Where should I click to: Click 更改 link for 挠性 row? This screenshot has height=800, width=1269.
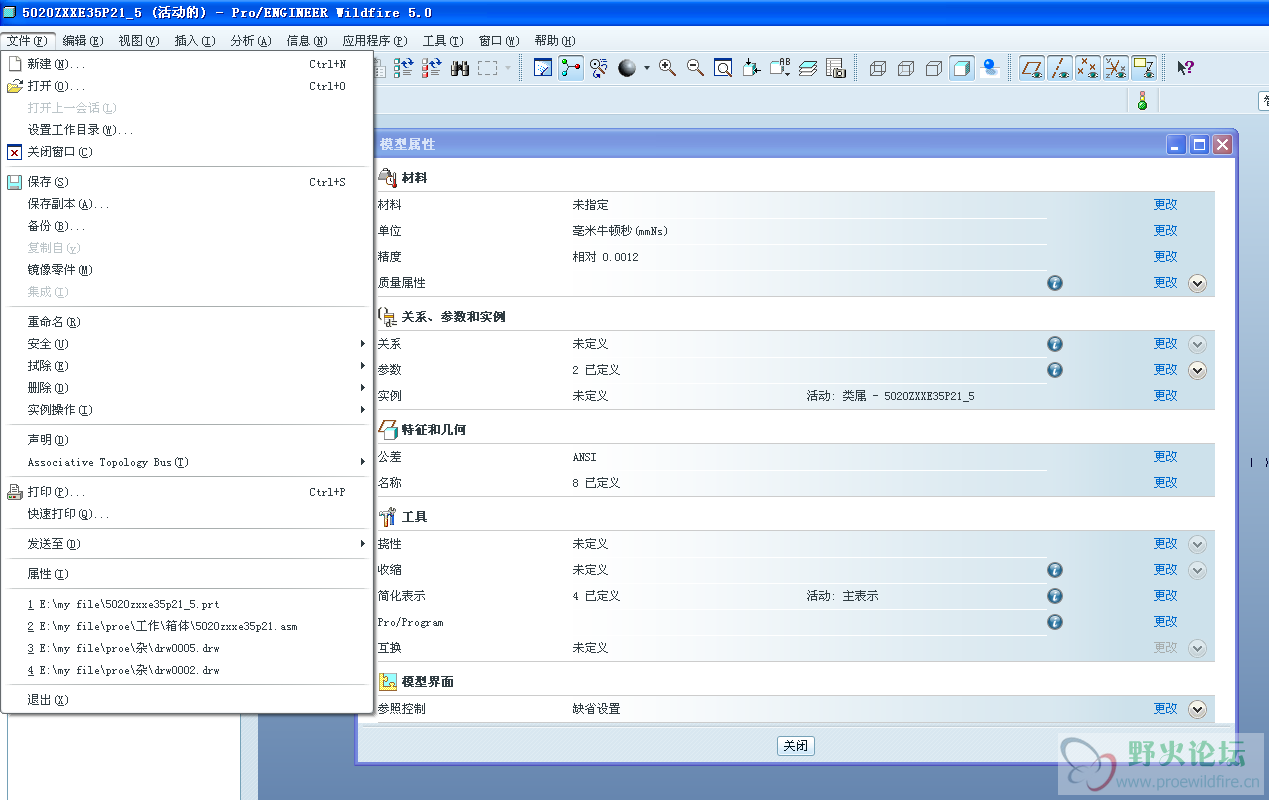coord(1165,544)
